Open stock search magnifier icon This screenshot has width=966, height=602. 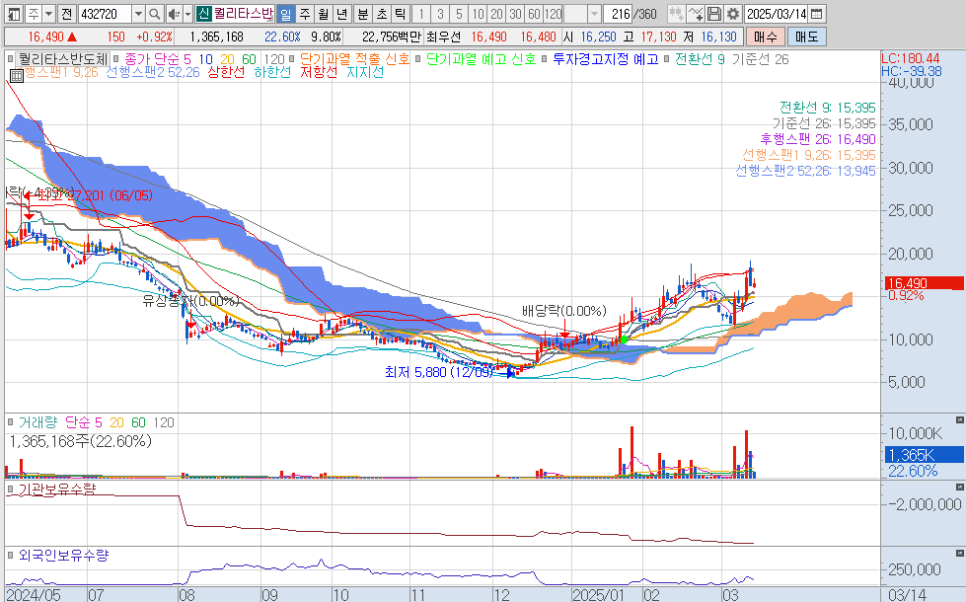tap(155, 14)
